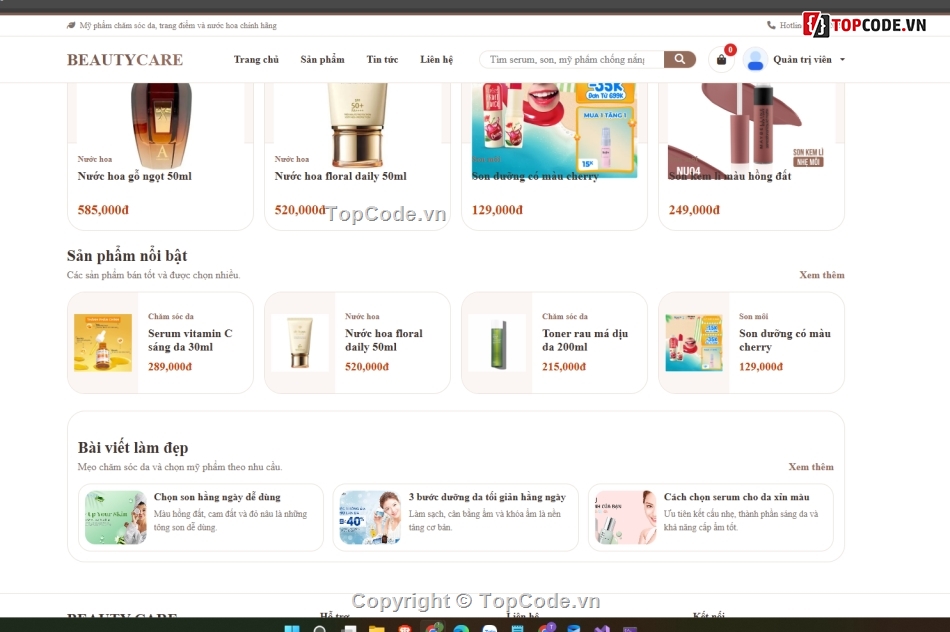Click Chăm sóc da label above Serum
950x632 pixels.
(x=171, y=316)
